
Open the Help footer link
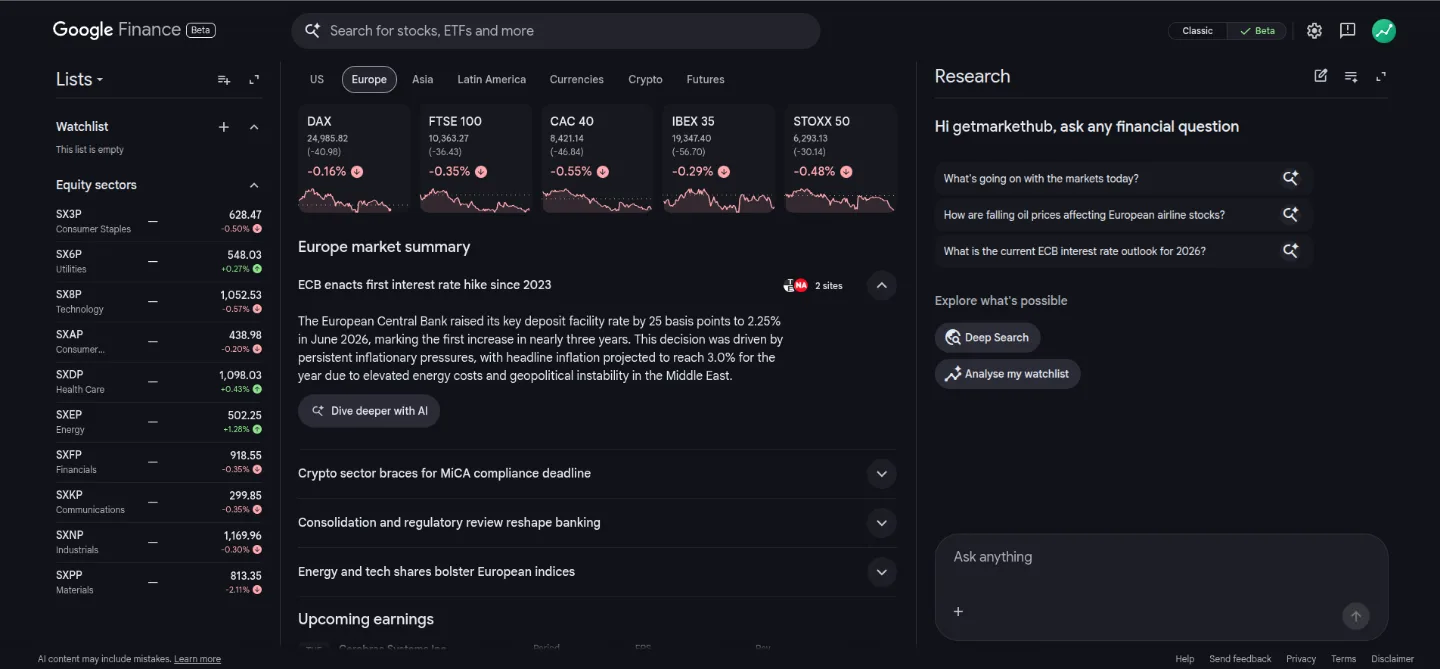pyautogui.click(x=1184, y=659)
